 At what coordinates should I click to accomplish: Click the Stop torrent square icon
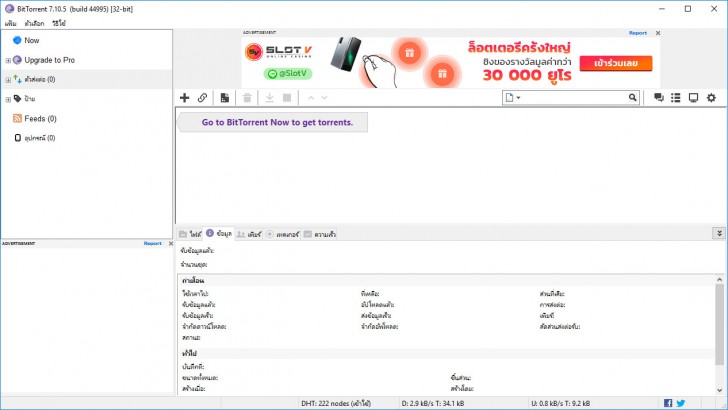[287, 98]
